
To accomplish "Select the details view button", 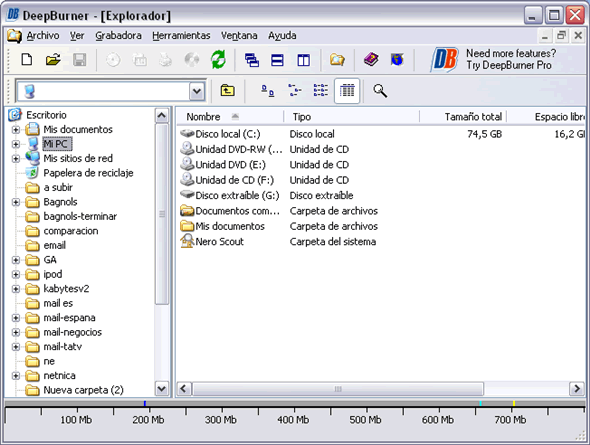I will tap(347, 90).
